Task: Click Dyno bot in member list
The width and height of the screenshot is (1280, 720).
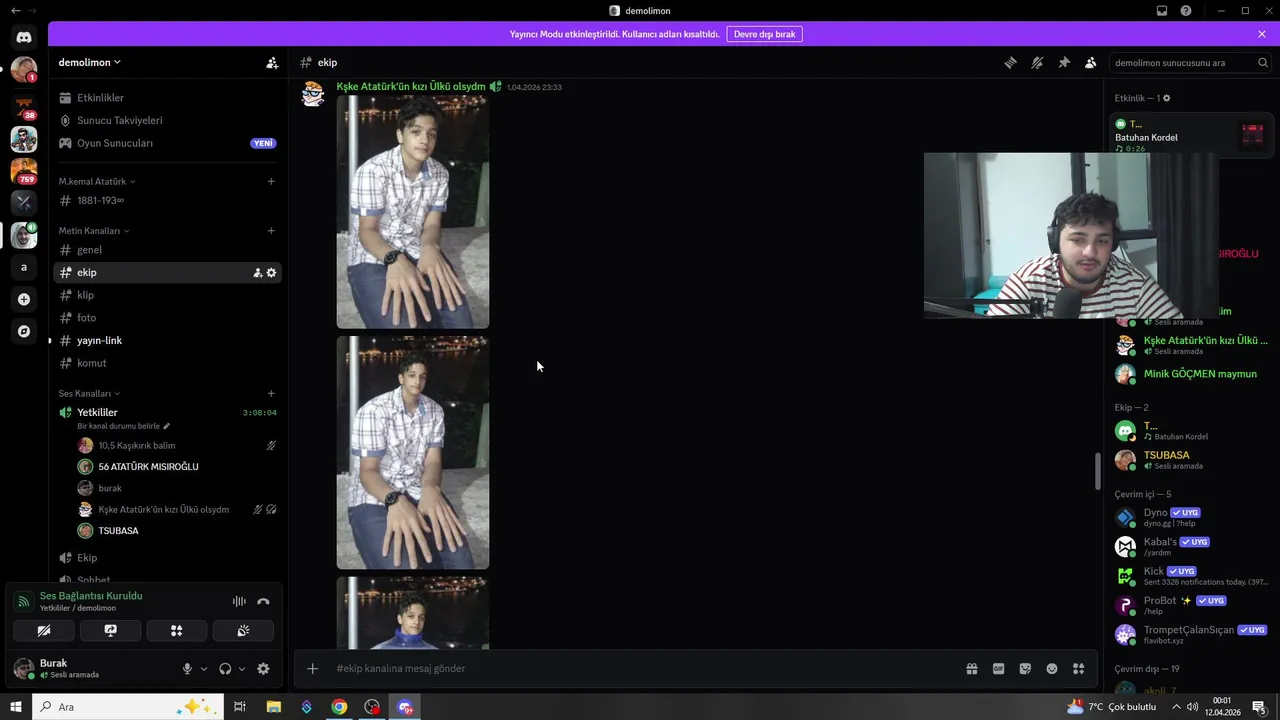Action: [1190, 517]
